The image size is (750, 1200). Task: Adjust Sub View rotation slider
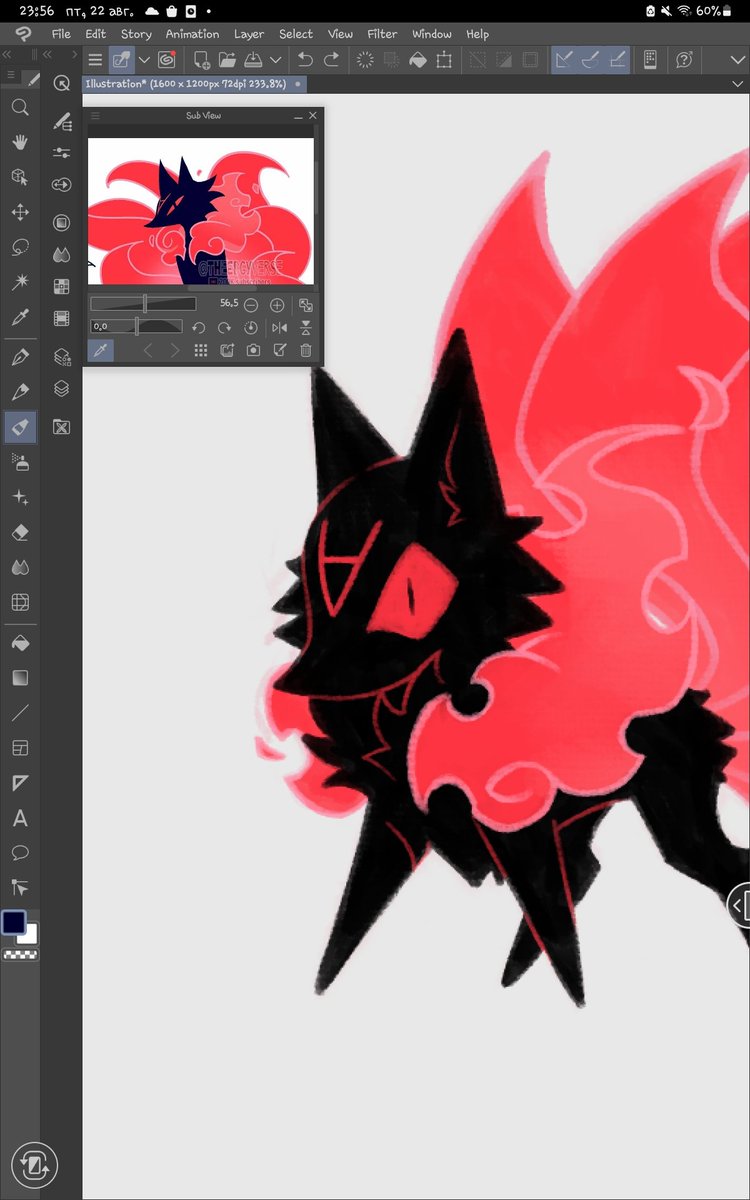point(136,326)
